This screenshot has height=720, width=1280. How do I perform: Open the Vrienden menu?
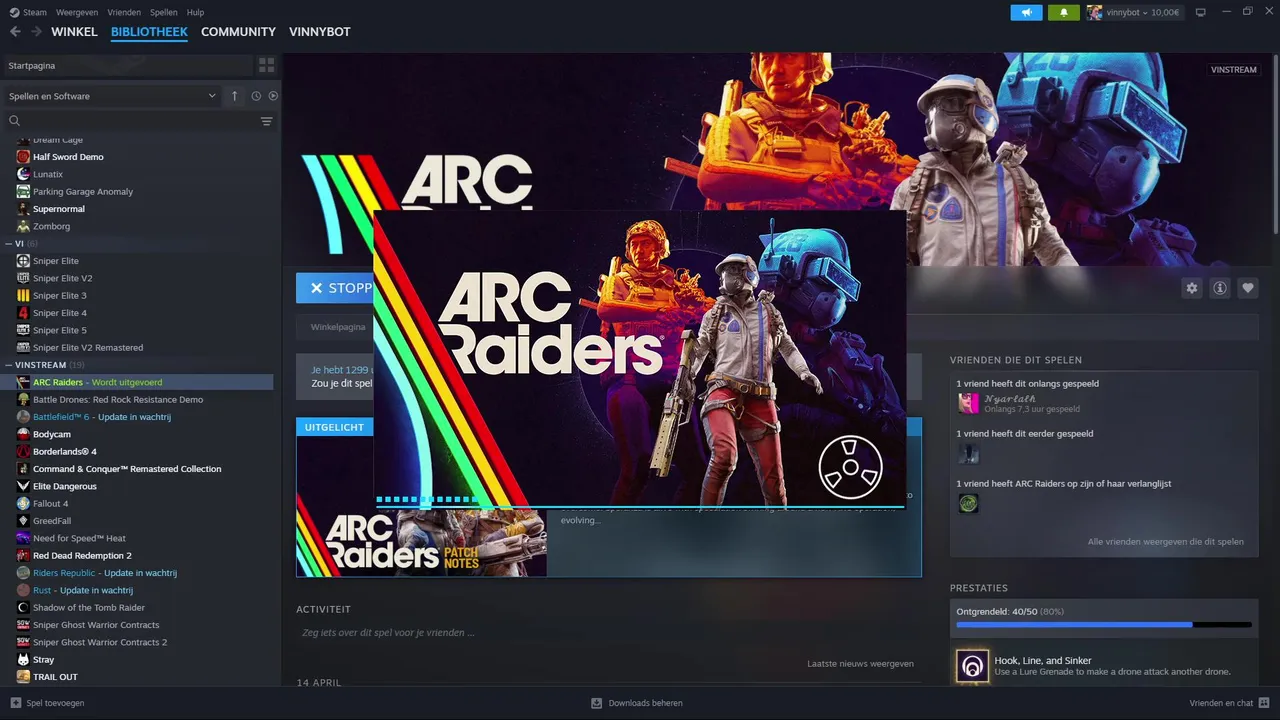point(124,12)
